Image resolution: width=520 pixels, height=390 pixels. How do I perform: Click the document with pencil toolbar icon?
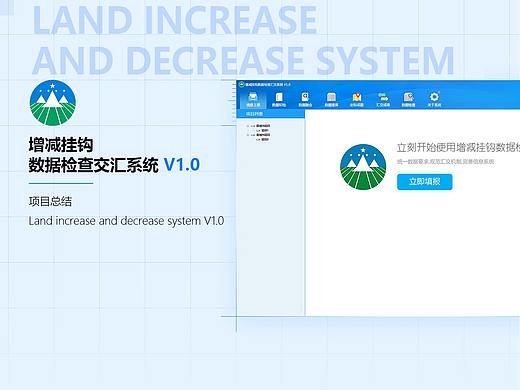(x=409, y=97)
